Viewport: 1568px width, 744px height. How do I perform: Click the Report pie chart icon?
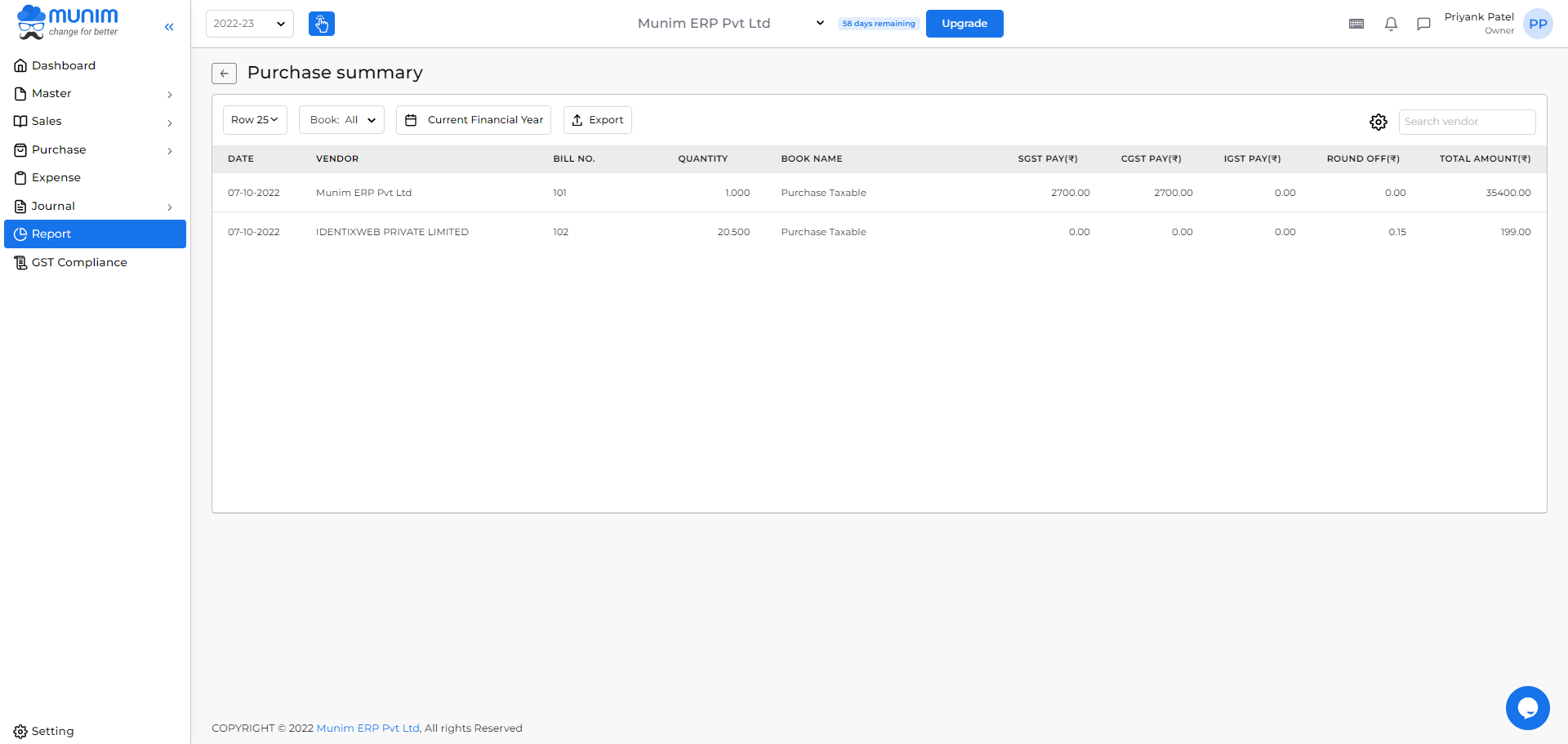20,234
